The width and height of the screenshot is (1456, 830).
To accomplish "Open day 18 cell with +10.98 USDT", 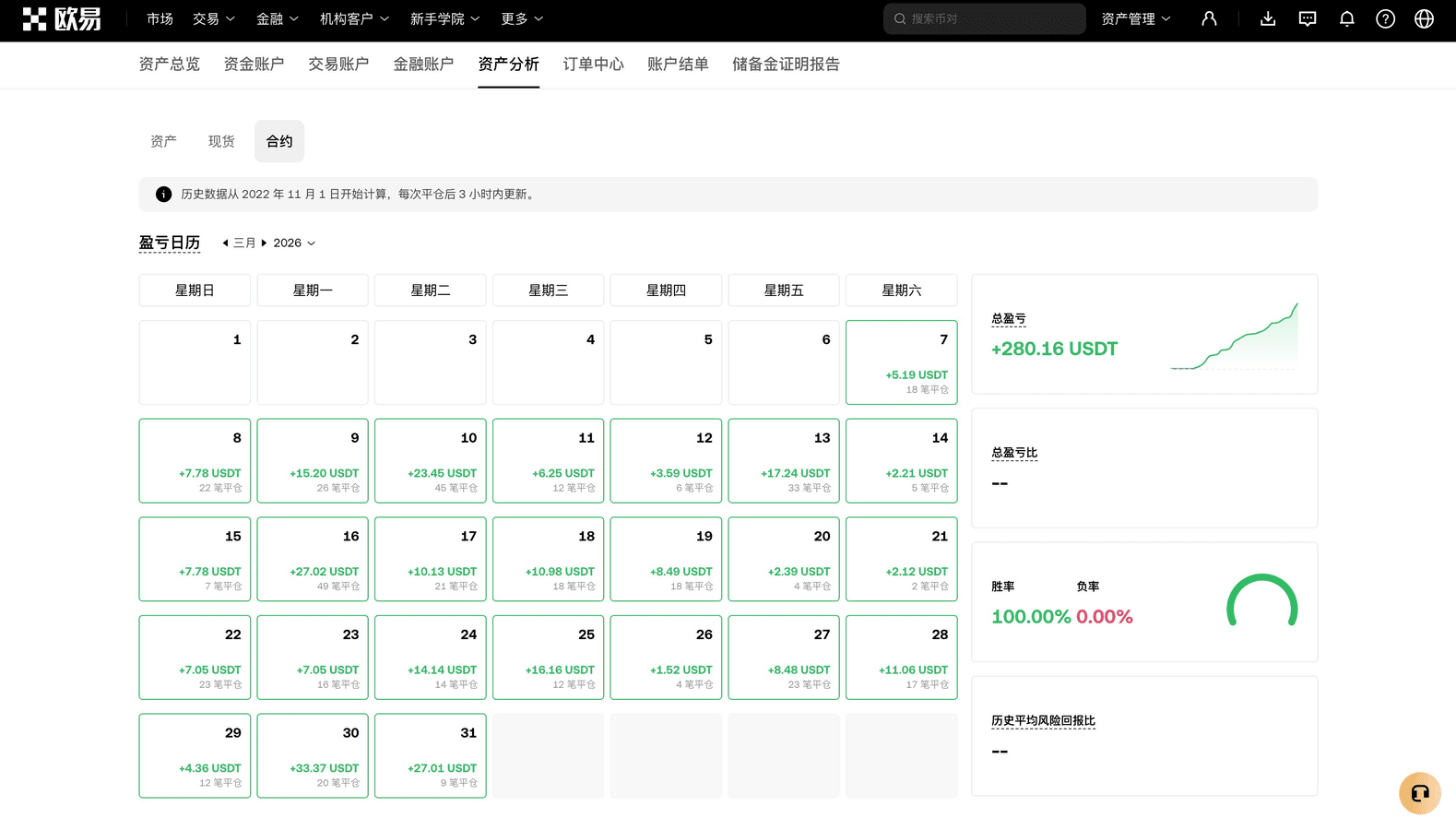I will 548,559.
